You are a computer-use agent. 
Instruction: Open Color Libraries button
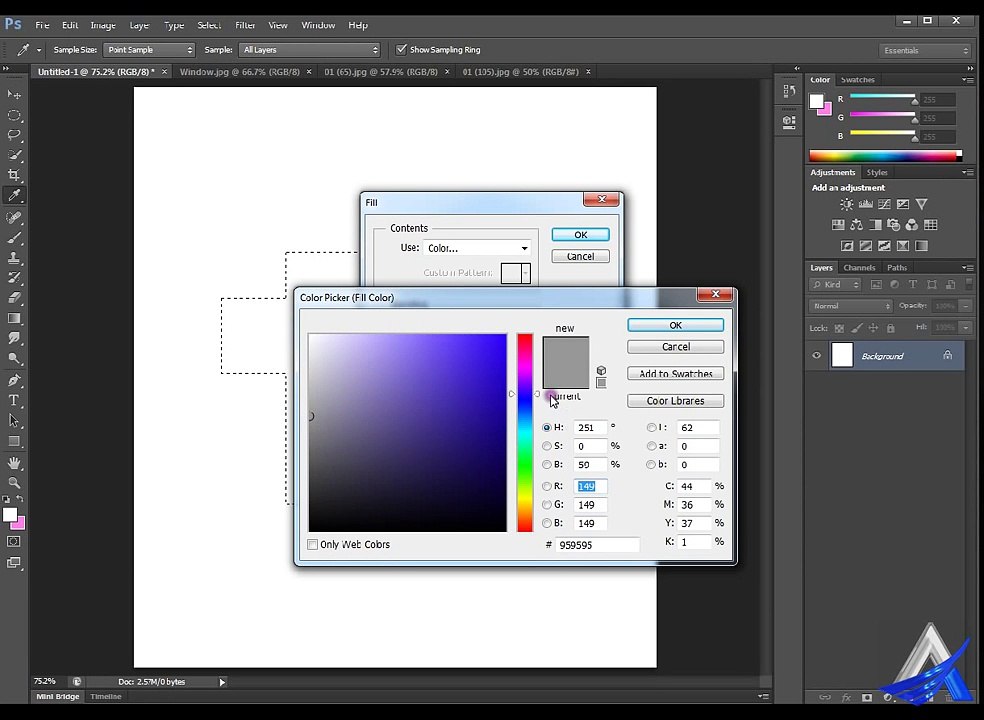[675, 400]
